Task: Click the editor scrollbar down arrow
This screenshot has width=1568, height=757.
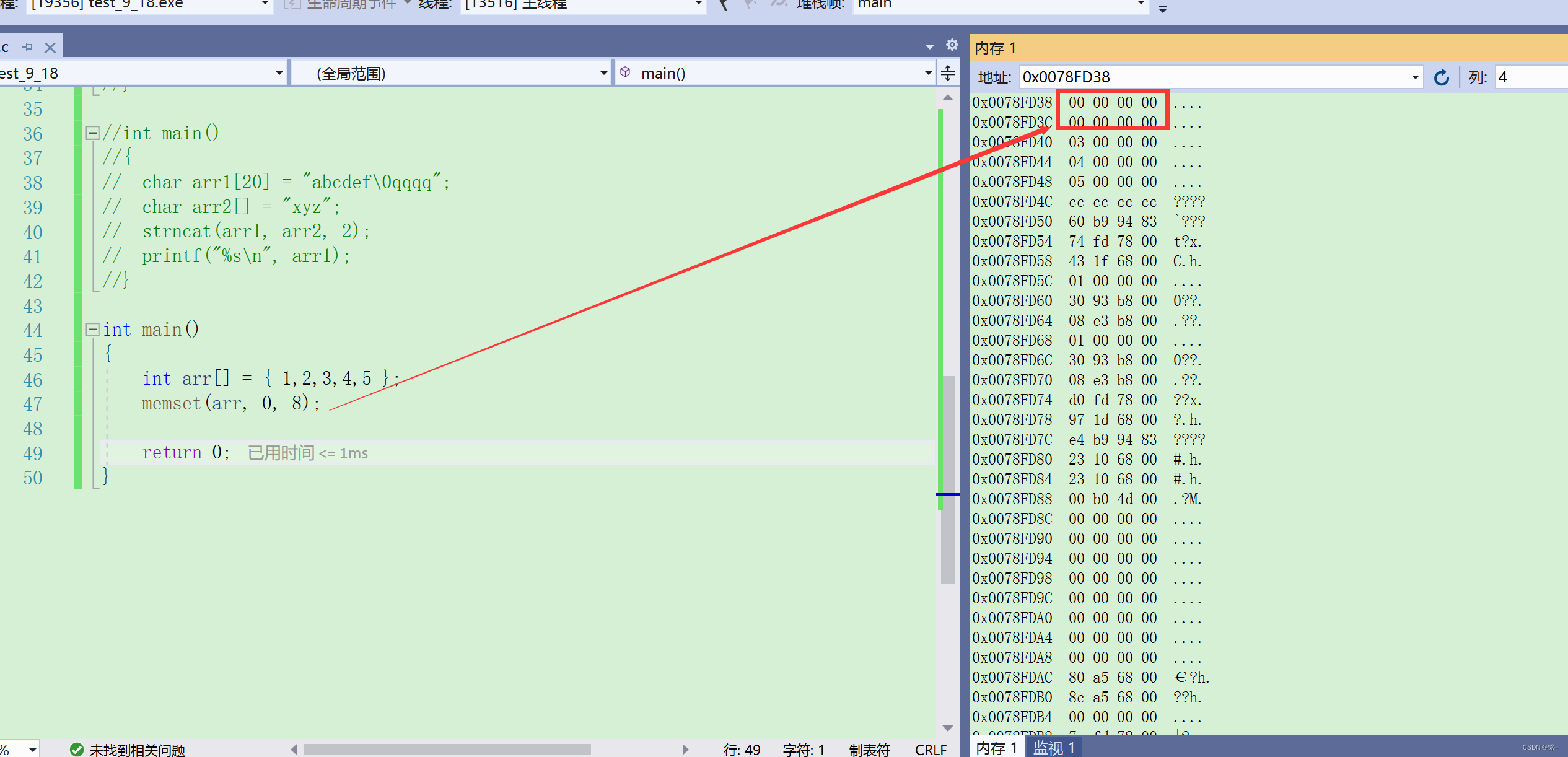Action: click(948, 728)
